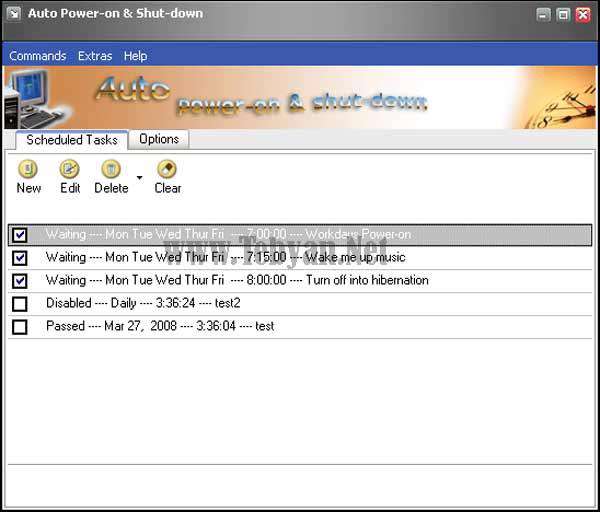Uncheck Turn off into hibernation checkbox
The height and width of the screenshot is (512, 600).
[x=20, y=281]
